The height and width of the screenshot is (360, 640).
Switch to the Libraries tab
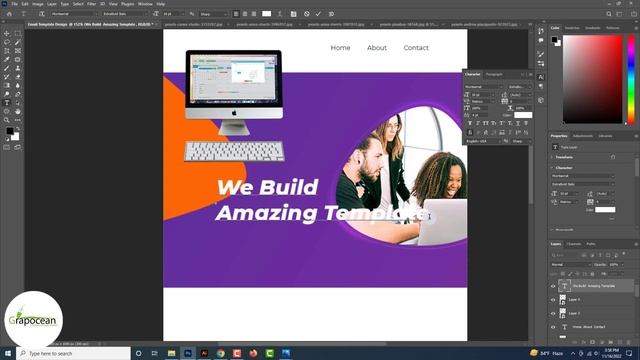point(605,136)
